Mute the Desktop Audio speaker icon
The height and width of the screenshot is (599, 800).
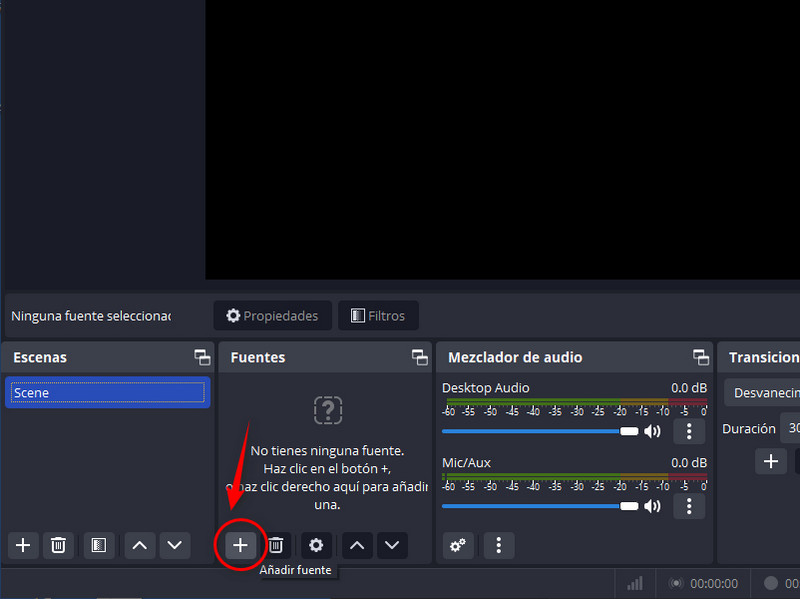[x=652, y=431]
